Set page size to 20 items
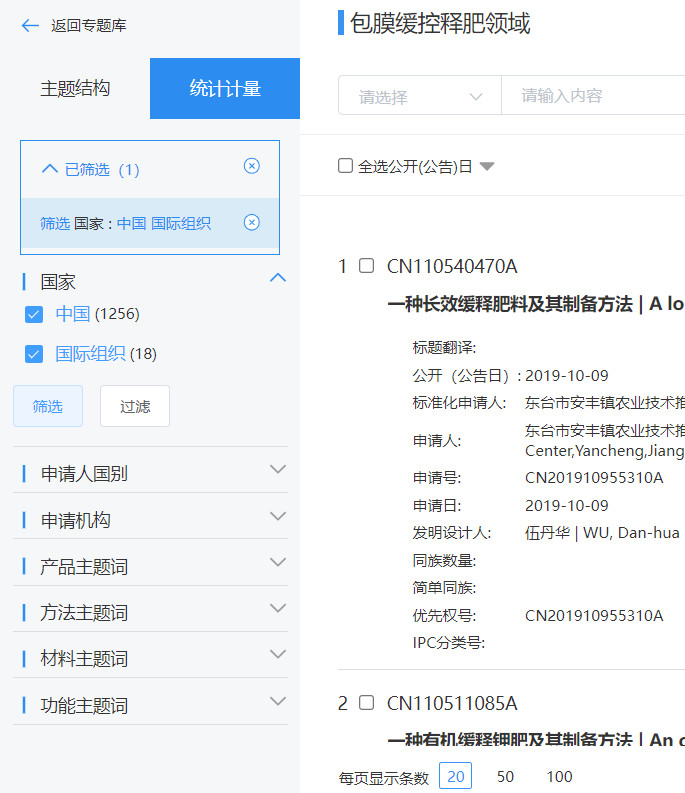Image resolution: width=685 pixels, height=793 pixels. point(455,776)
